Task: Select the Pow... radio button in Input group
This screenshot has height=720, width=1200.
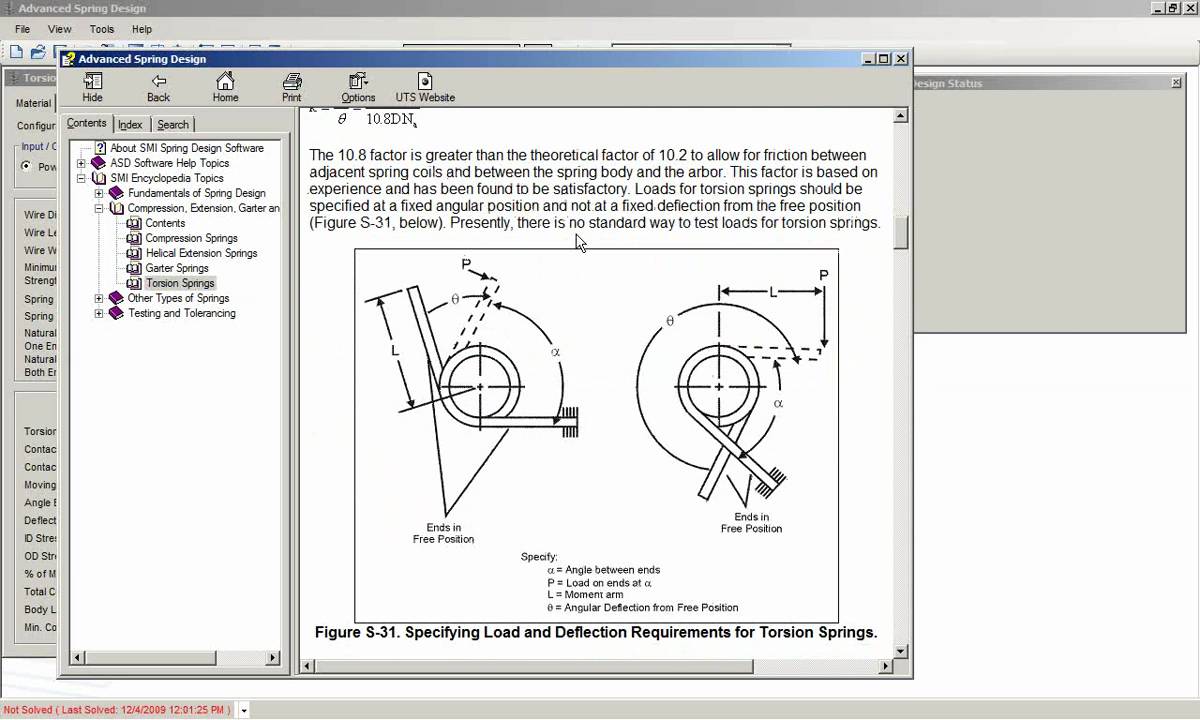Action: pyautogui.click(x=27, y=167)
